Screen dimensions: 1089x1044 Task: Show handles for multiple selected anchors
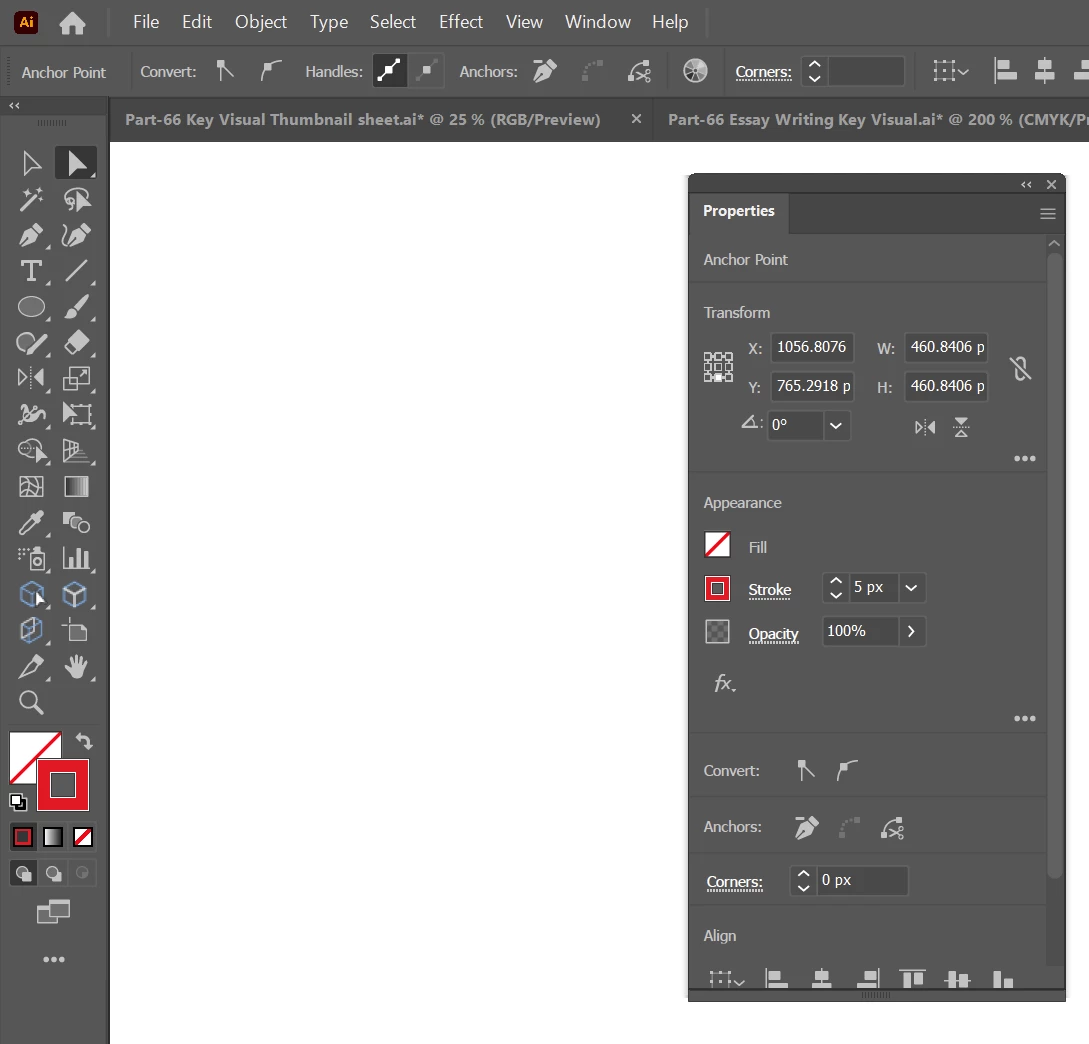click(390, 71)
